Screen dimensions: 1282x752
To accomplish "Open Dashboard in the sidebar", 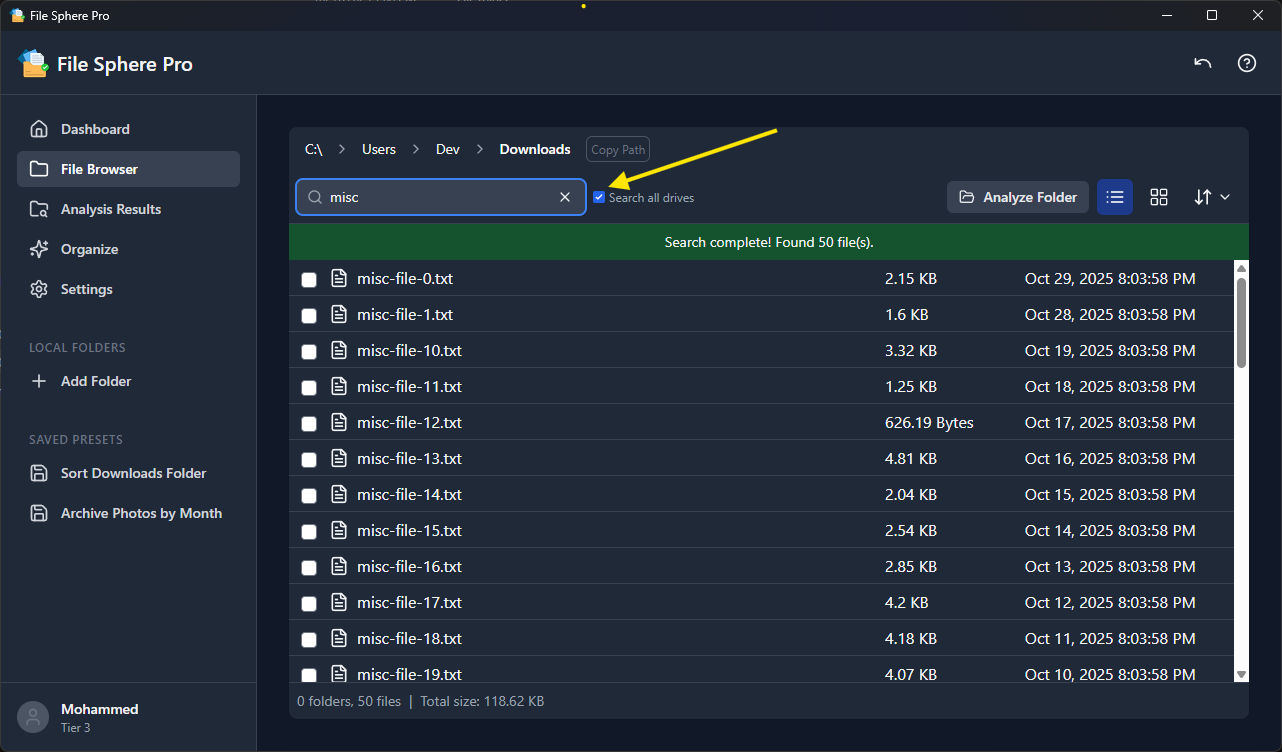I will tap(128, 129).
